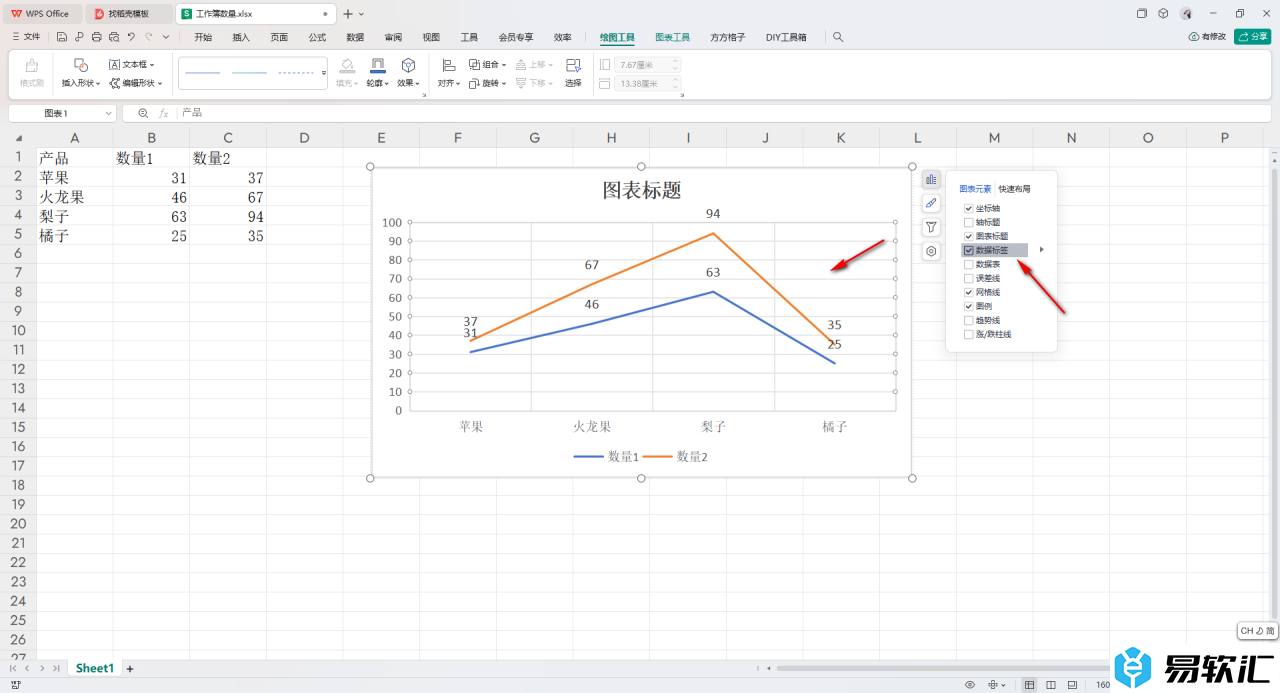The width and height of the screenshot is (1280, 693).
Task: Click the Undo arrow icon
Action: point(130,37)
